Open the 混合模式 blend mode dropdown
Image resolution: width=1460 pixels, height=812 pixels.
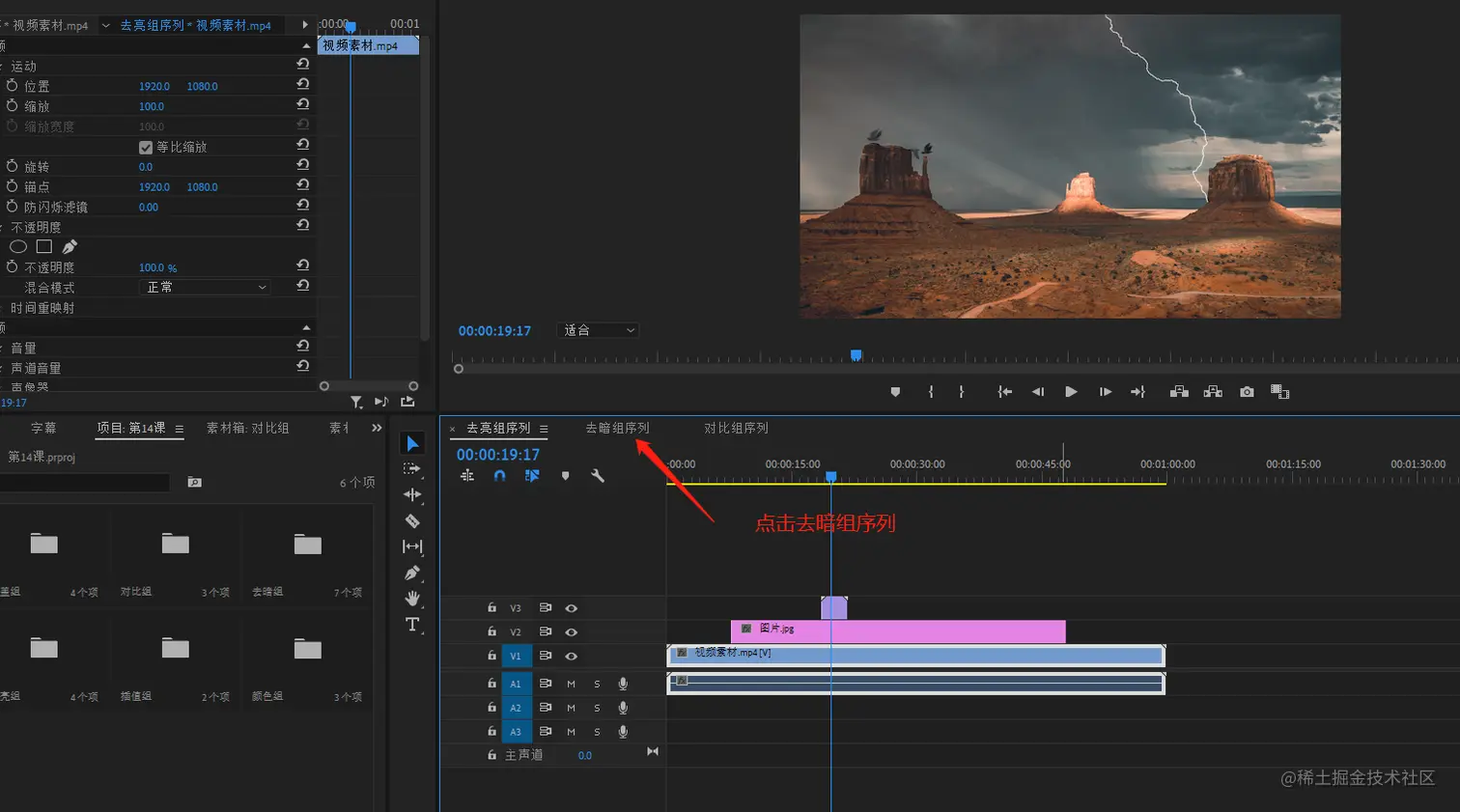point(206,288)
